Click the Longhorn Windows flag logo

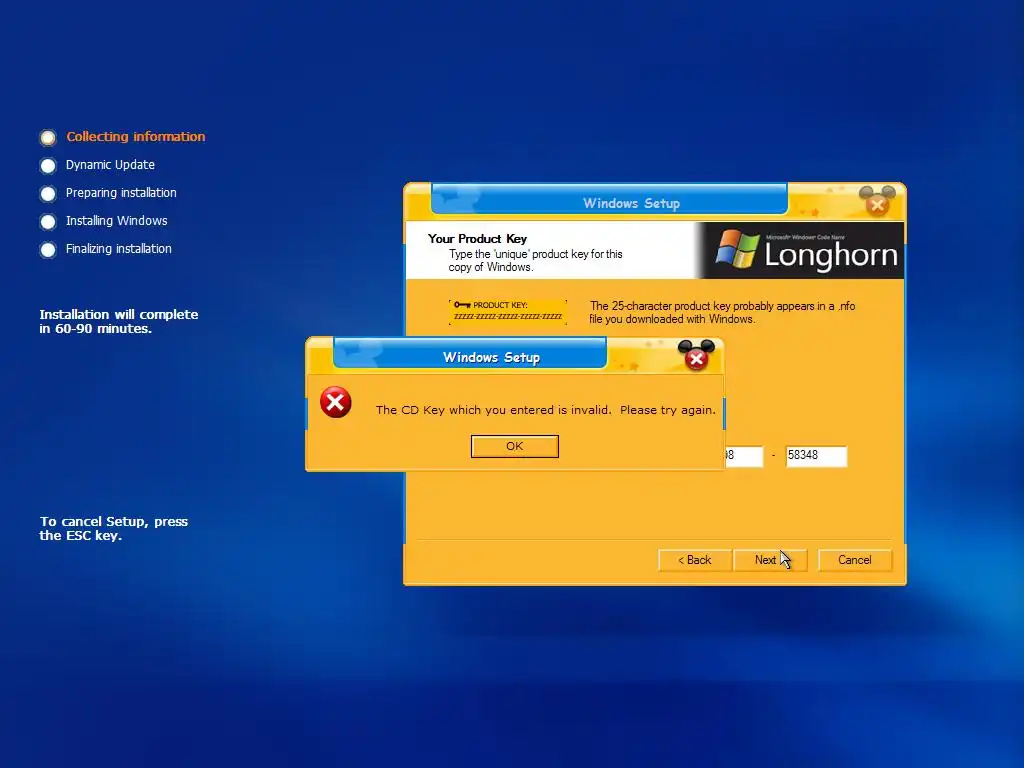pos(737,249)
